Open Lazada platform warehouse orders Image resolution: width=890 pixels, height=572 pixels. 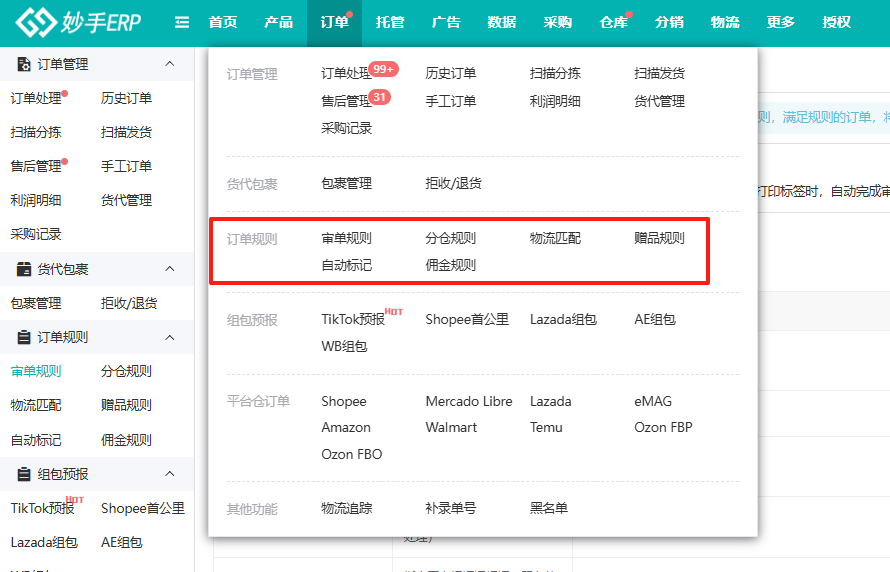[551, 401]
